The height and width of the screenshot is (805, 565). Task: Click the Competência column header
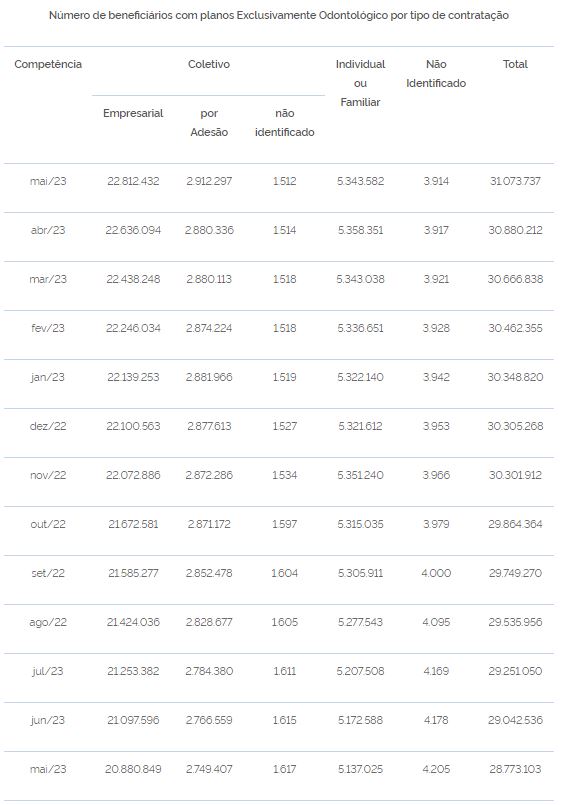(48, 64)
